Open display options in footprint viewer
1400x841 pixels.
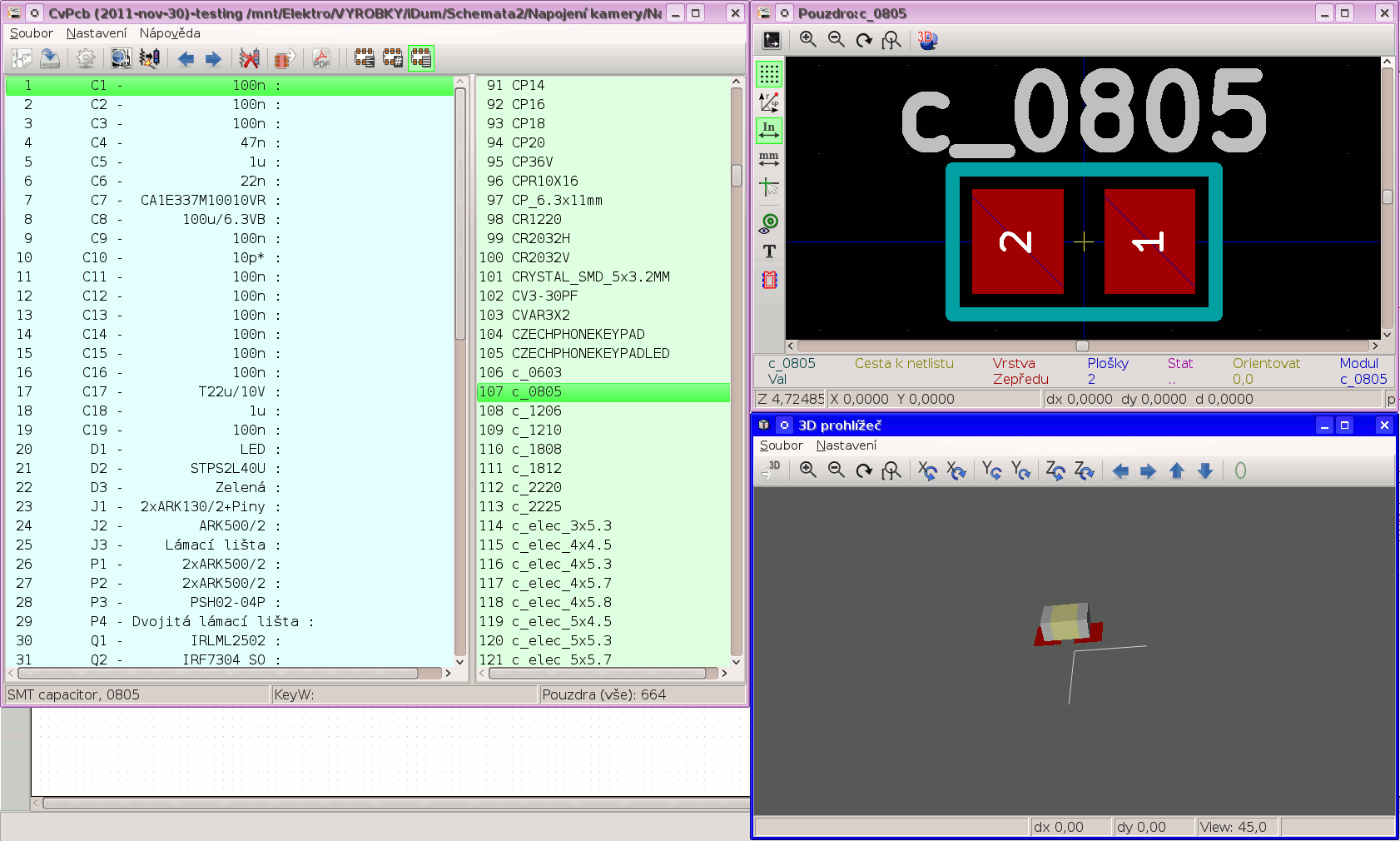coord(772,40)
